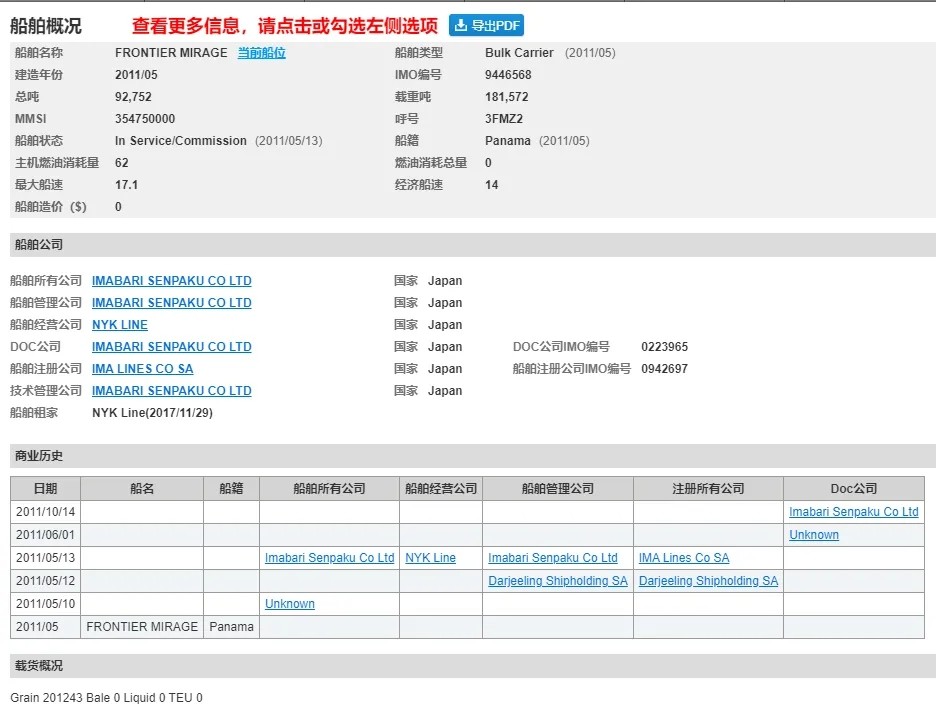Click the max speed value 17.1
Viewport: 936px width, 707px height.
click(126, 185)
